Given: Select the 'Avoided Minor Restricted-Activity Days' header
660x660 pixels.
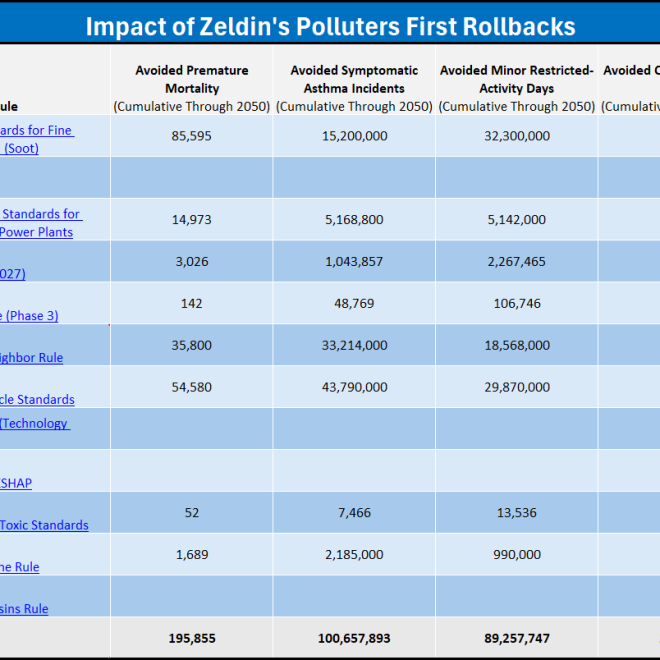Looking at the screenshot, I should (x=516, y=79).
